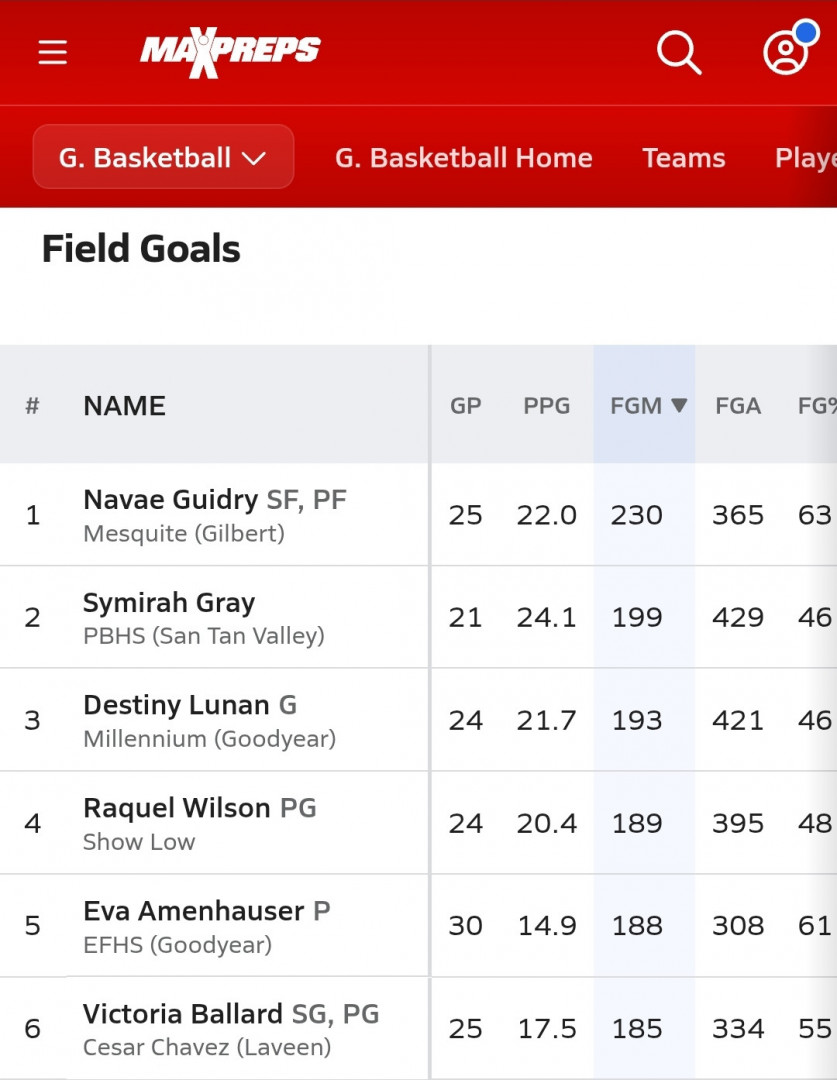
Task: Open Eva Amenhauser's player profile
Action: tap(194, 911)
